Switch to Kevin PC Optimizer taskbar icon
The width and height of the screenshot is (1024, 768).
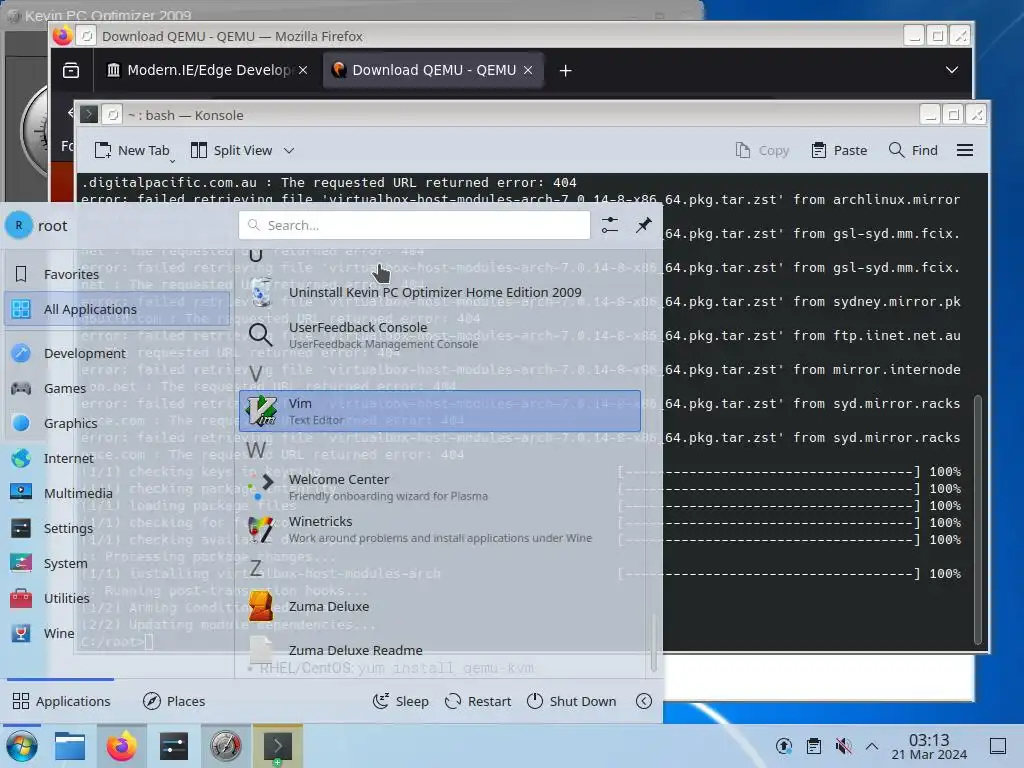point(225,746)
